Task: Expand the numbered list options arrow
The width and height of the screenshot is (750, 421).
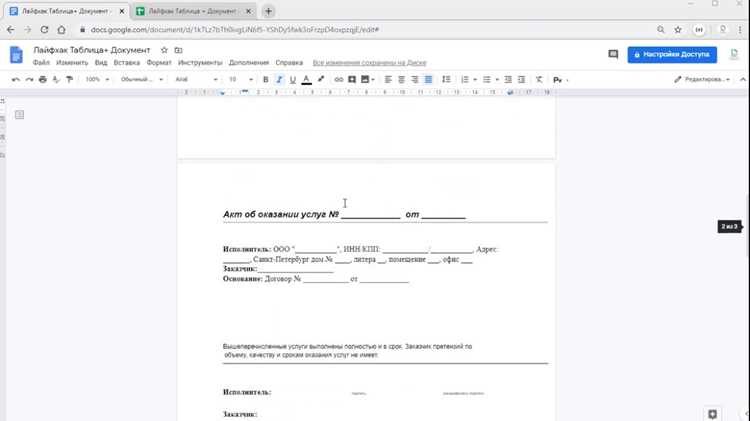Action: (475, 80)
